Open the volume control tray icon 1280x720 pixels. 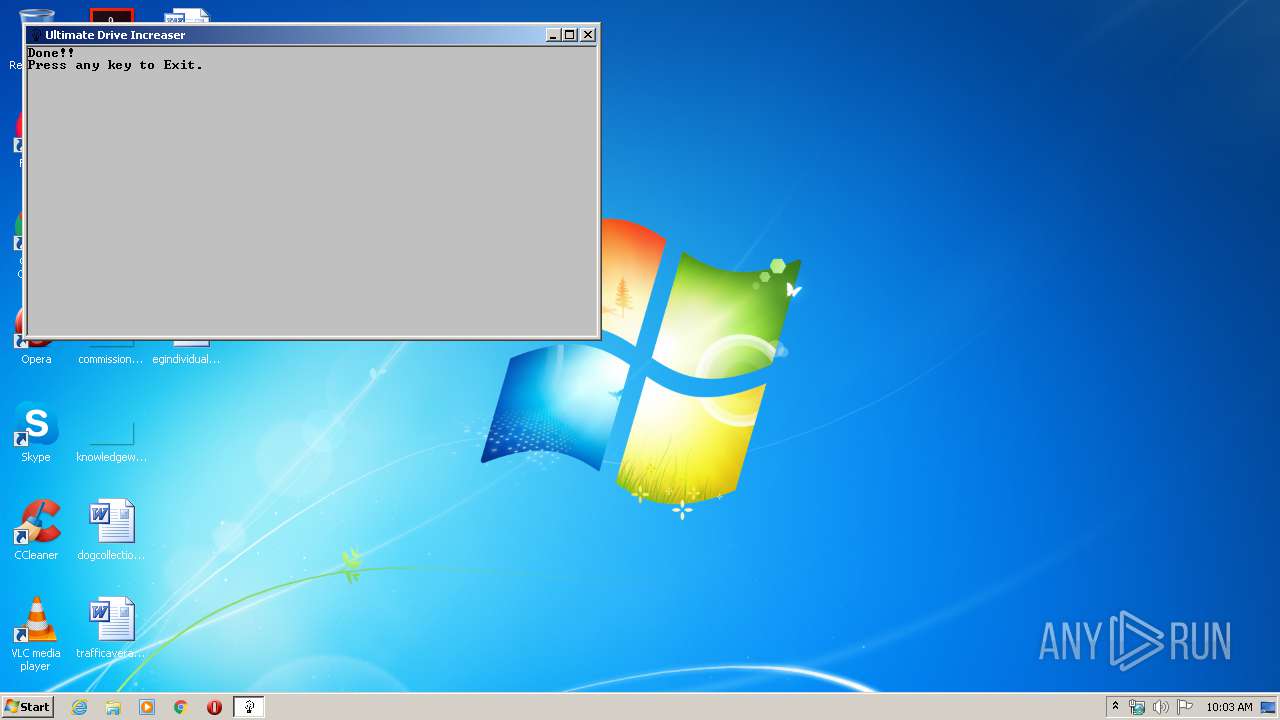(1161, 707)
